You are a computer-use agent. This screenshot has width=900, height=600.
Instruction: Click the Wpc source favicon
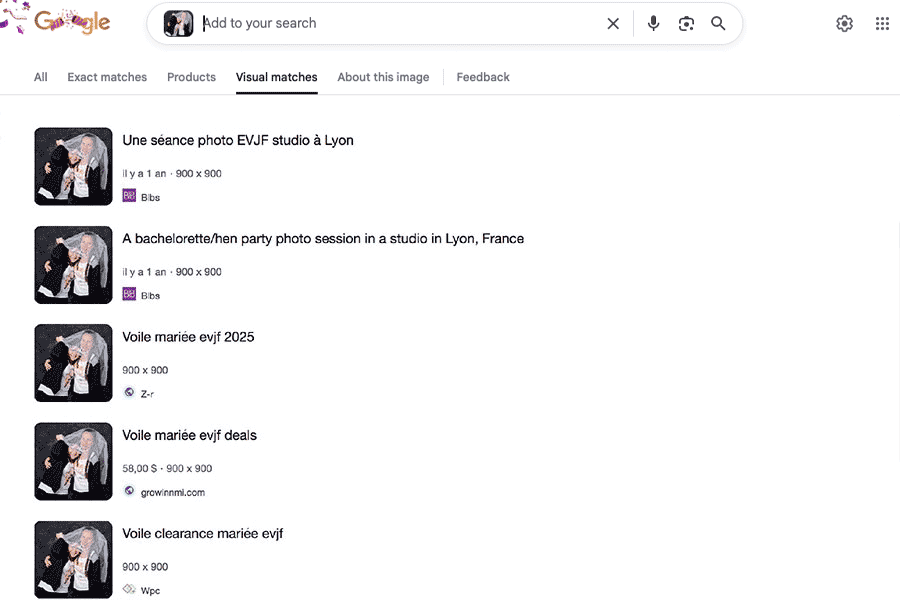(129, 590)
